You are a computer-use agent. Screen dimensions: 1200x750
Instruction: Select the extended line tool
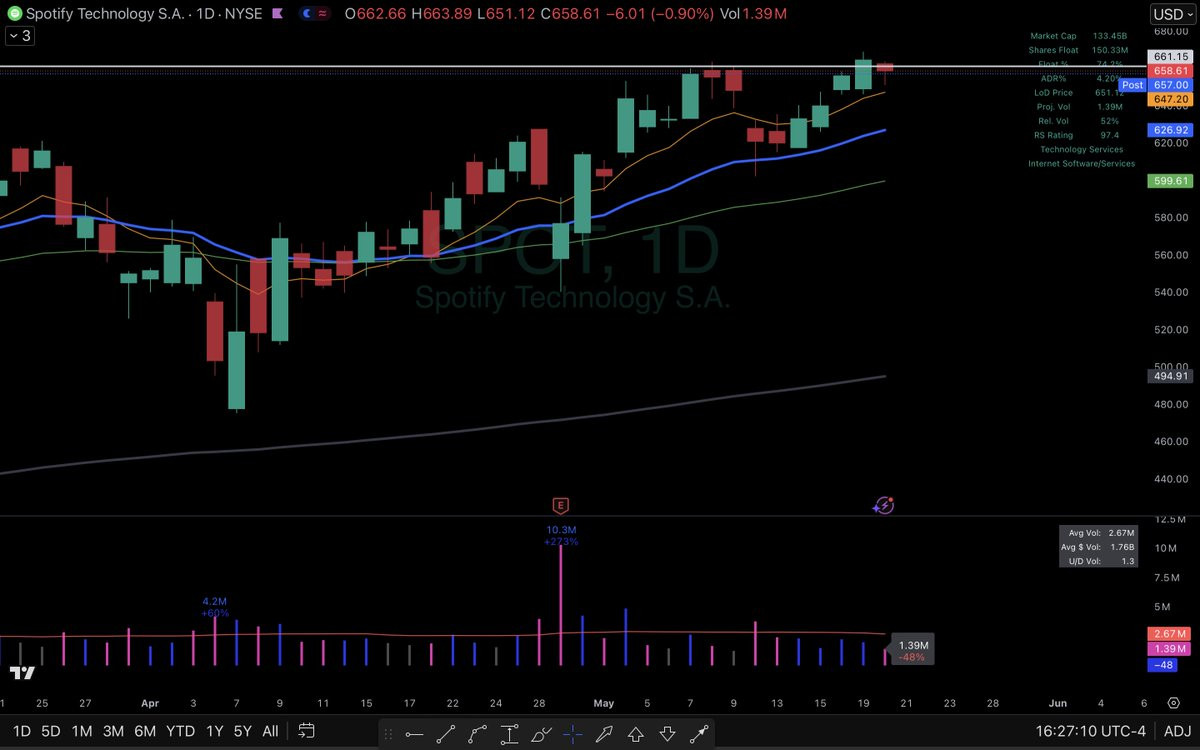(699, 734)
